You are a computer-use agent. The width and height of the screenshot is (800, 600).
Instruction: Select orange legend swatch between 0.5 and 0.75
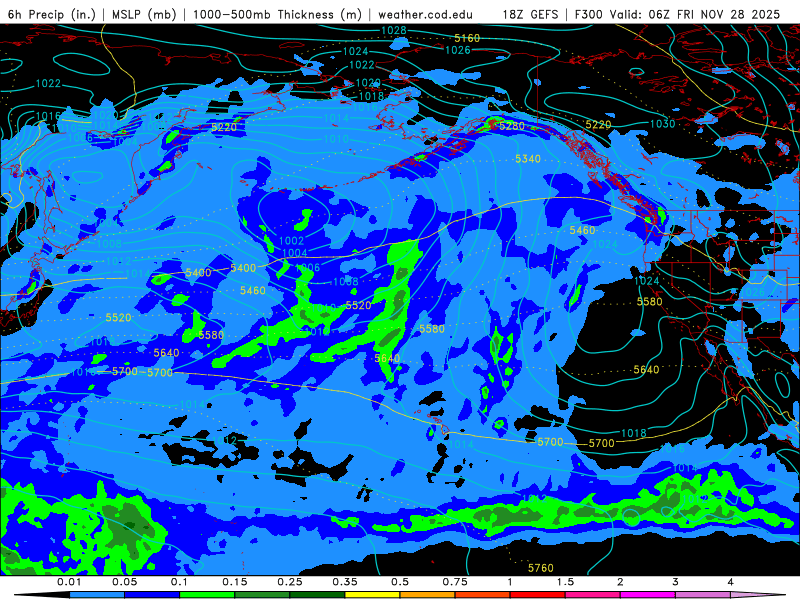428,595
